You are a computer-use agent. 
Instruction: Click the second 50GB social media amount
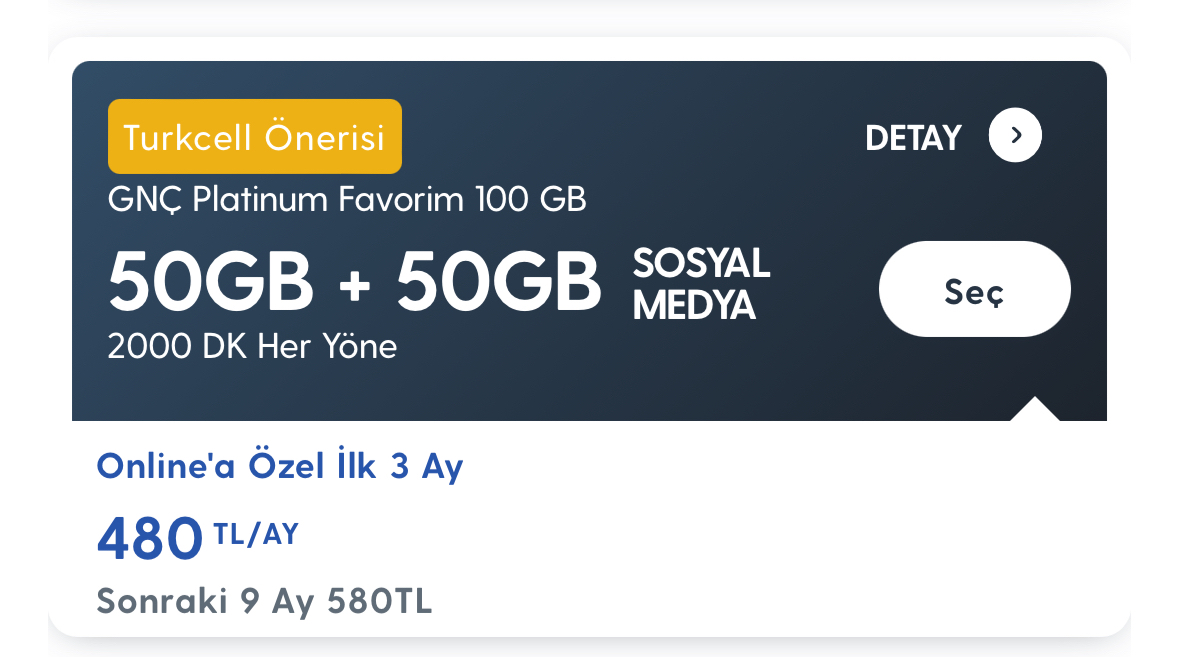[x=499, y=282]
